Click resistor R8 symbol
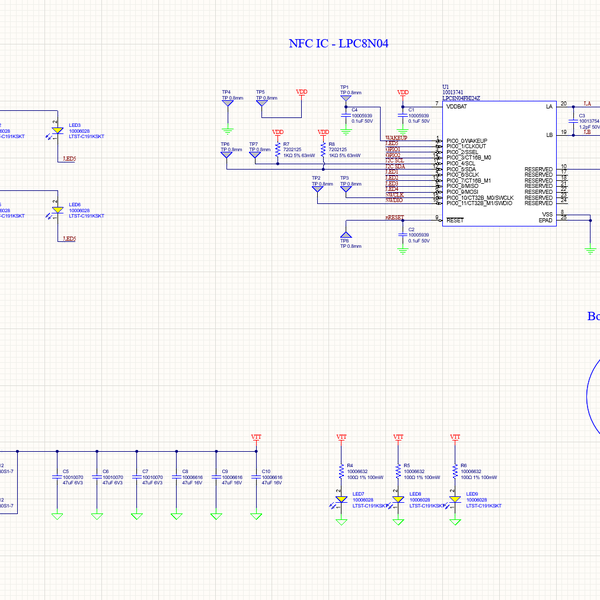 (323, 150)
